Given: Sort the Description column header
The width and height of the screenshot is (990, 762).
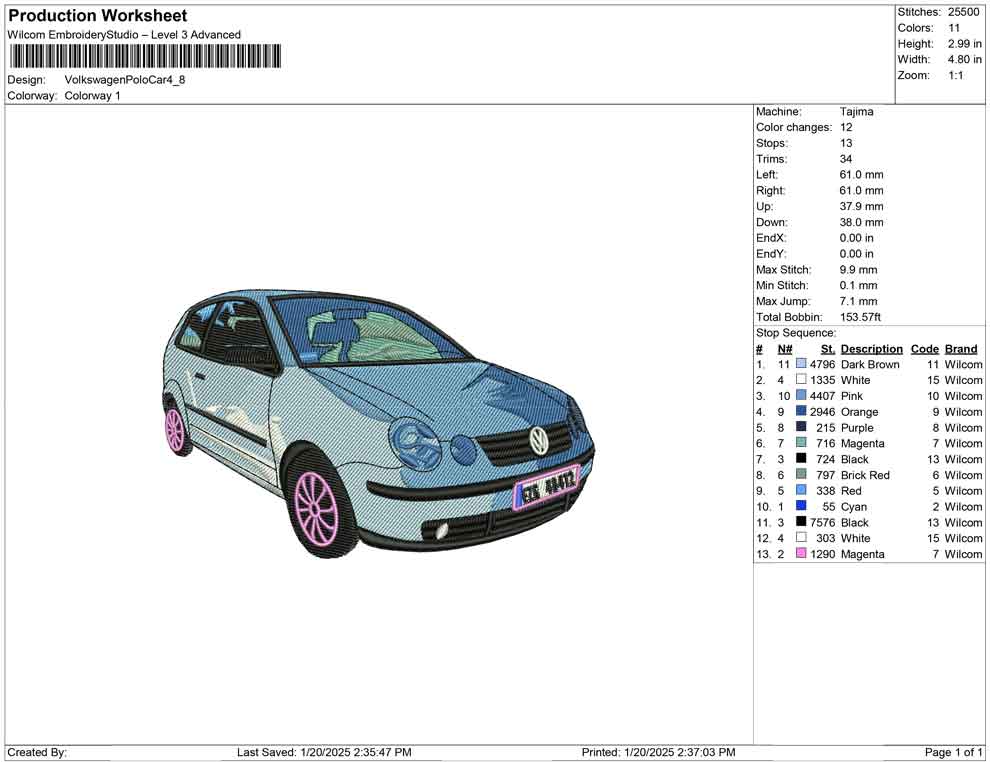Looking at the screenshot, I should 871,348.
